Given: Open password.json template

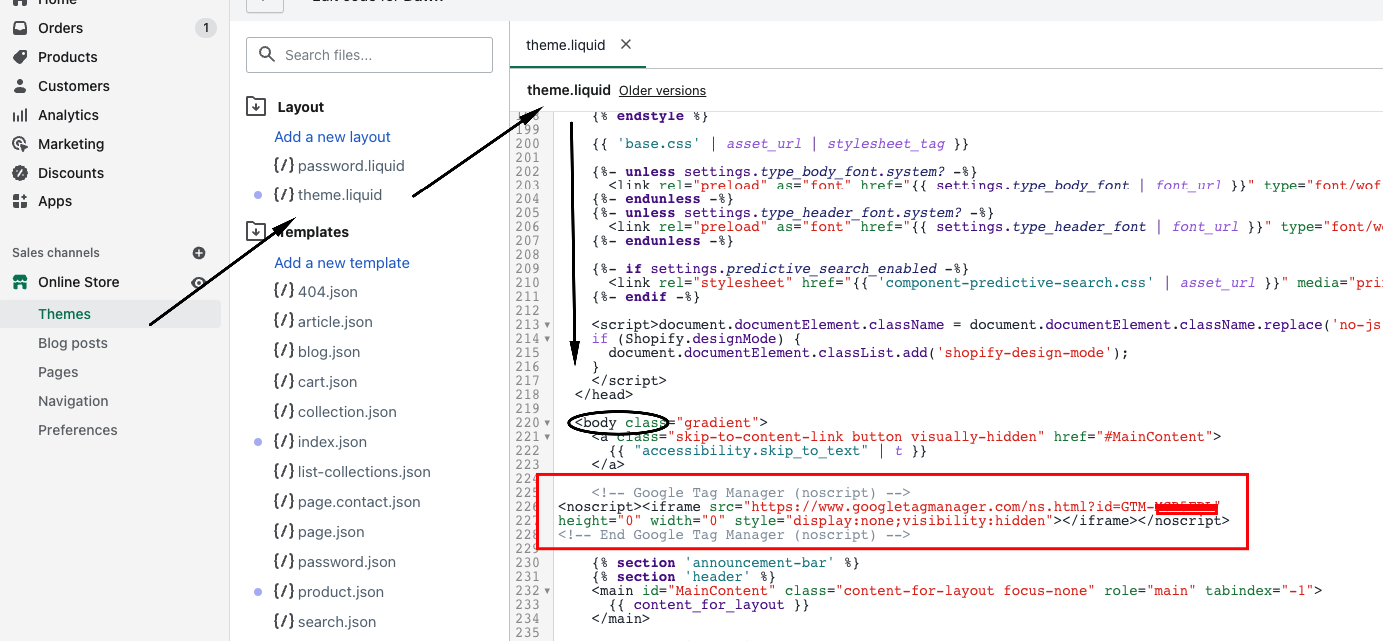Looking at the screenshot, I should tap(347, 562).
